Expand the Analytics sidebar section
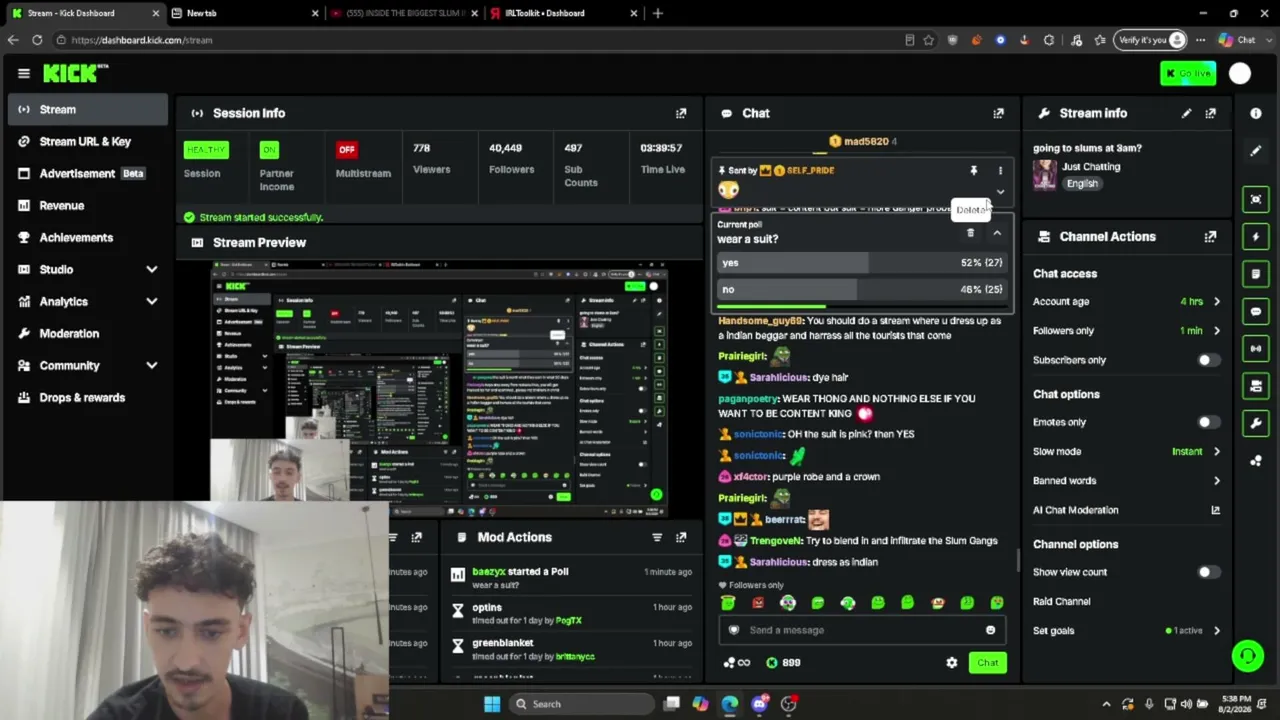Screen dimensions: 1280x720 pyautogui.click(x=151, y=301)
